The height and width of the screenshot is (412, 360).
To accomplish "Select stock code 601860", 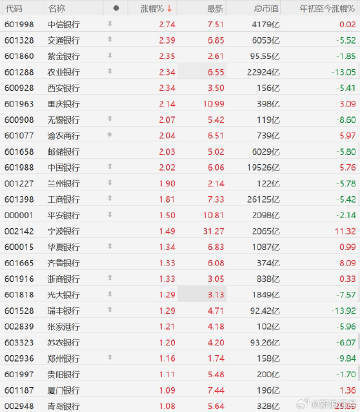I will 19,56.
